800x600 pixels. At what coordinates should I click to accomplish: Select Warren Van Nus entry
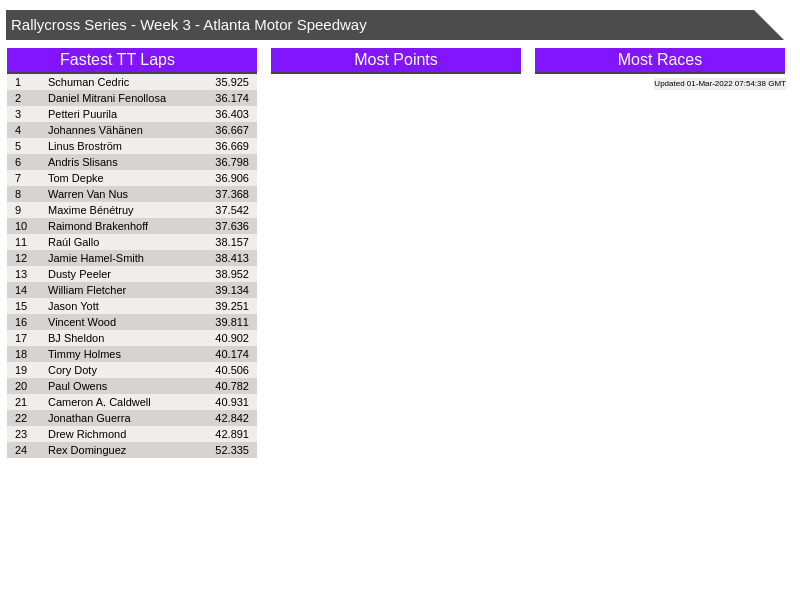click(88, 194)
